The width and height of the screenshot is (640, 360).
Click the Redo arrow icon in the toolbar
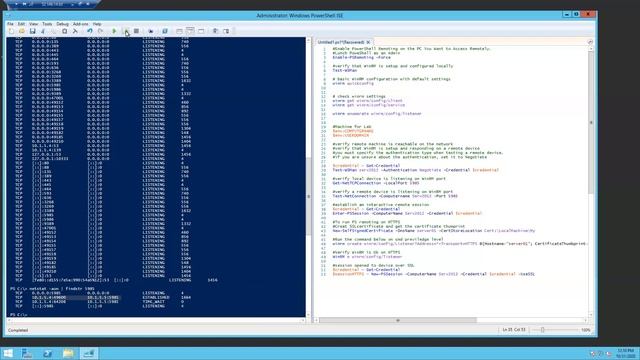100,31
